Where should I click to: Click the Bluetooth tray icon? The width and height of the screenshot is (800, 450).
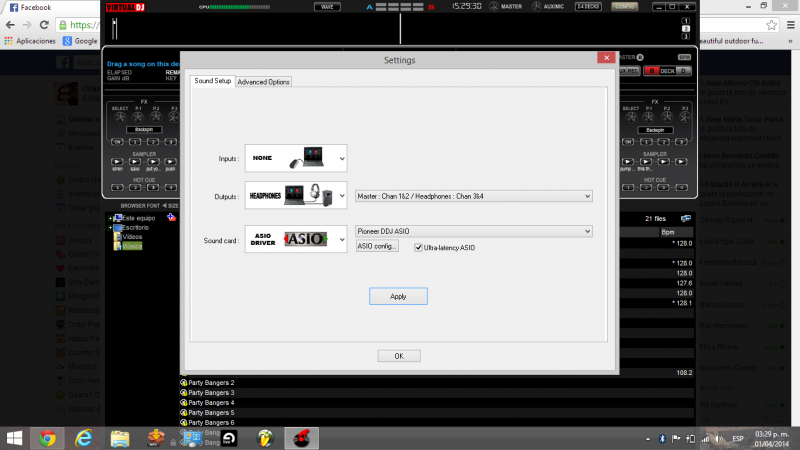(662, 438)
